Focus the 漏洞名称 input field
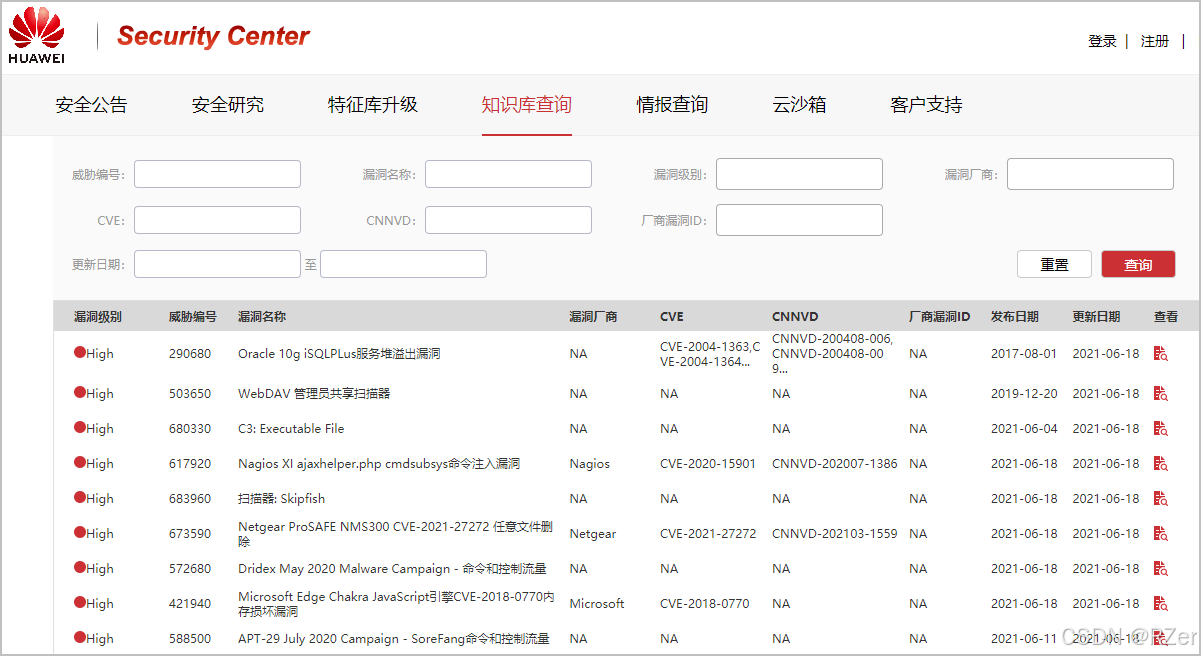Image resolution: width=1201 pixels, height=656 pixels. click(x=508, y=174)
